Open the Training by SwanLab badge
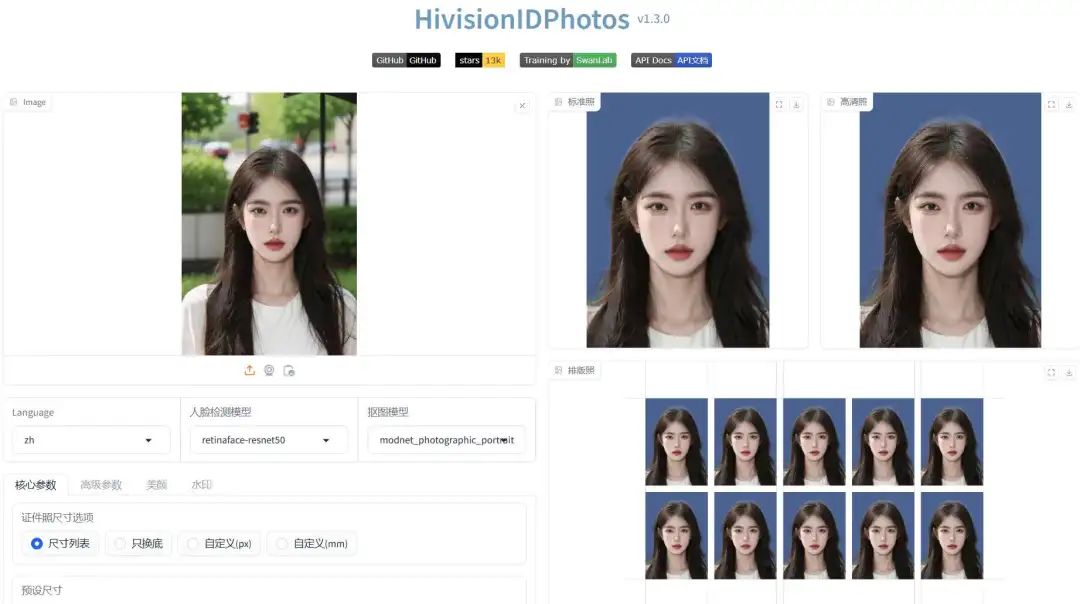 click(568, 60)
